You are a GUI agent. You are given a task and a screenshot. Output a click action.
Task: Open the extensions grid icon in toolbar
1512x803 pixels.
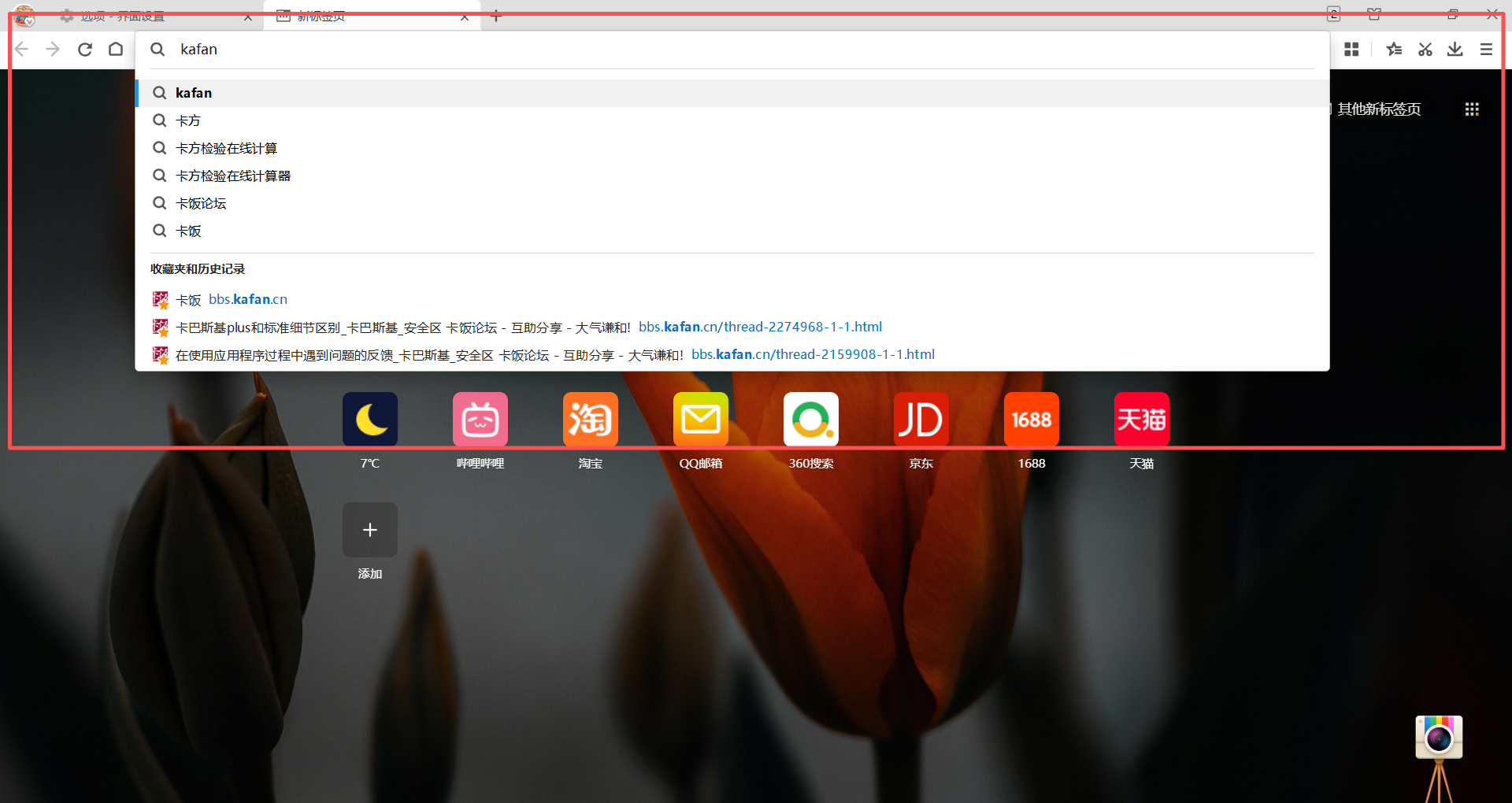[x=1351, y=50]
